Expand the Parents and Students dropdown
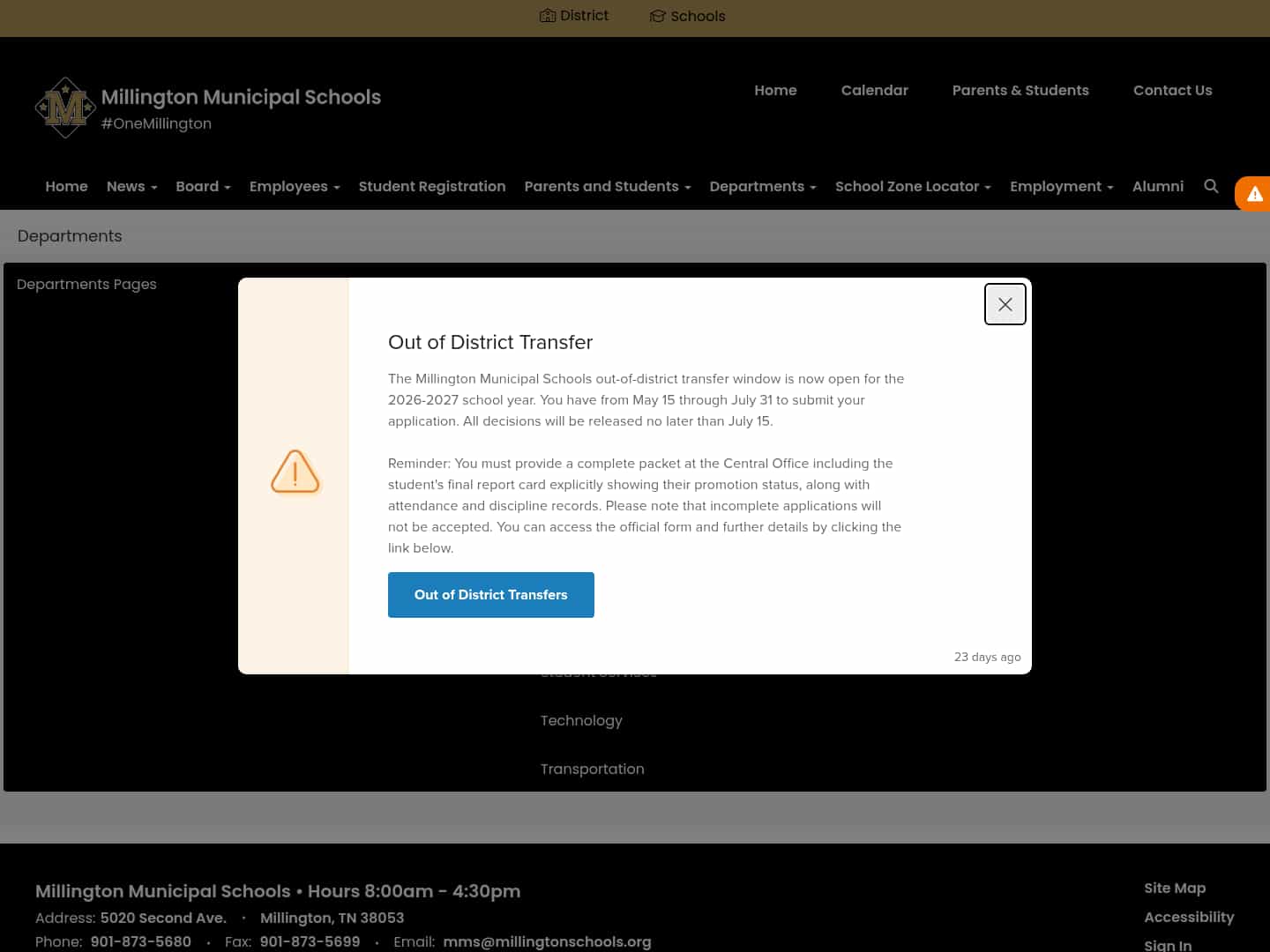 608,186
